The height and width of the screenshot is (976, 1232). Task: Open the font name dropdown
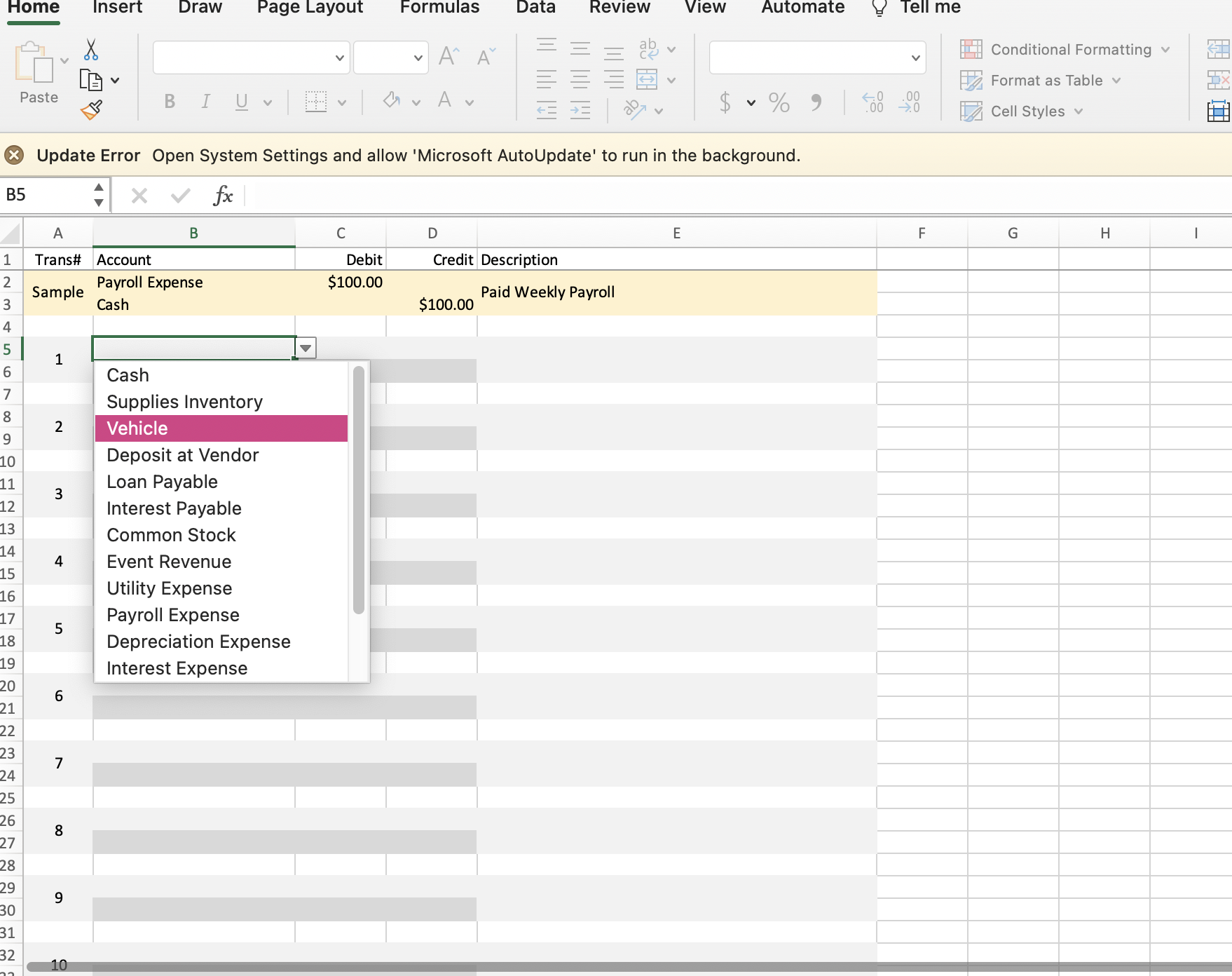pos(339,58)
